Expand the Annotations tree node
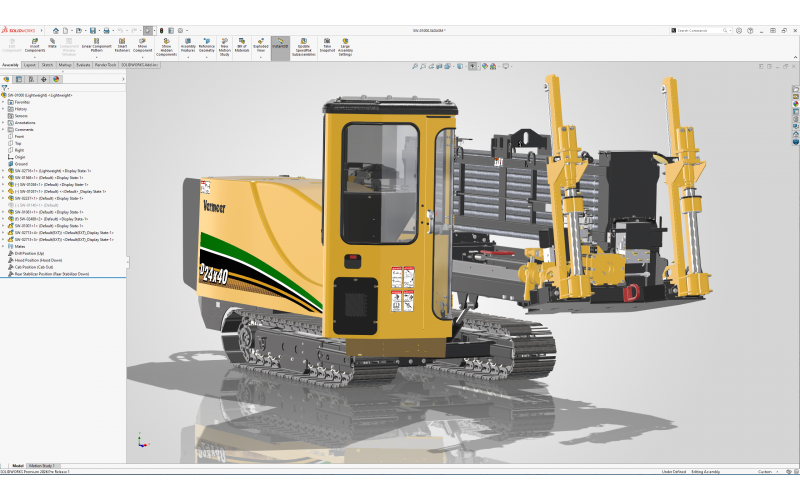 (3, 122)
